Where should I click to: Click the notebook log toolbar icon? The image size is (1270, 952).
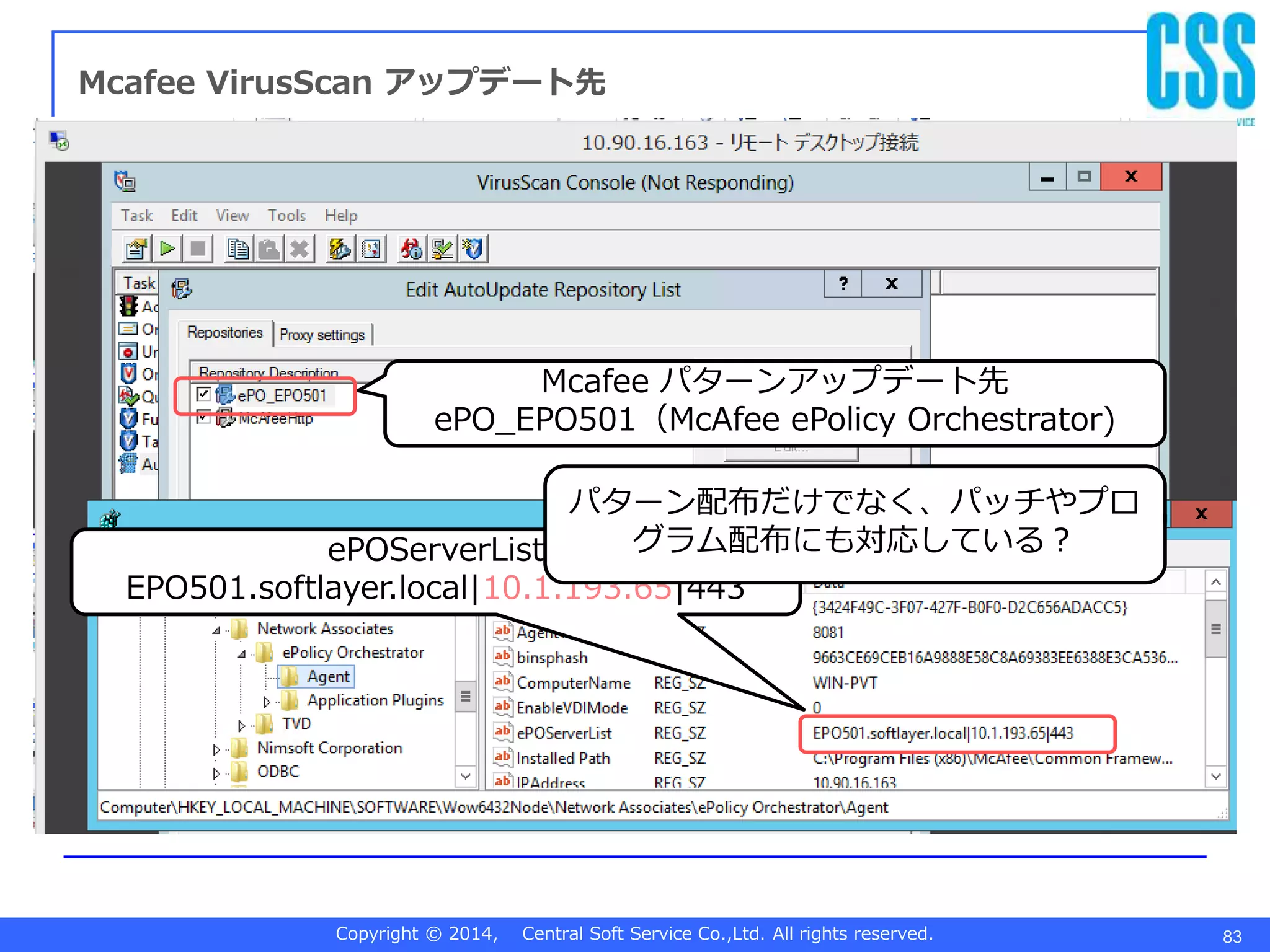tap(371, 249)
